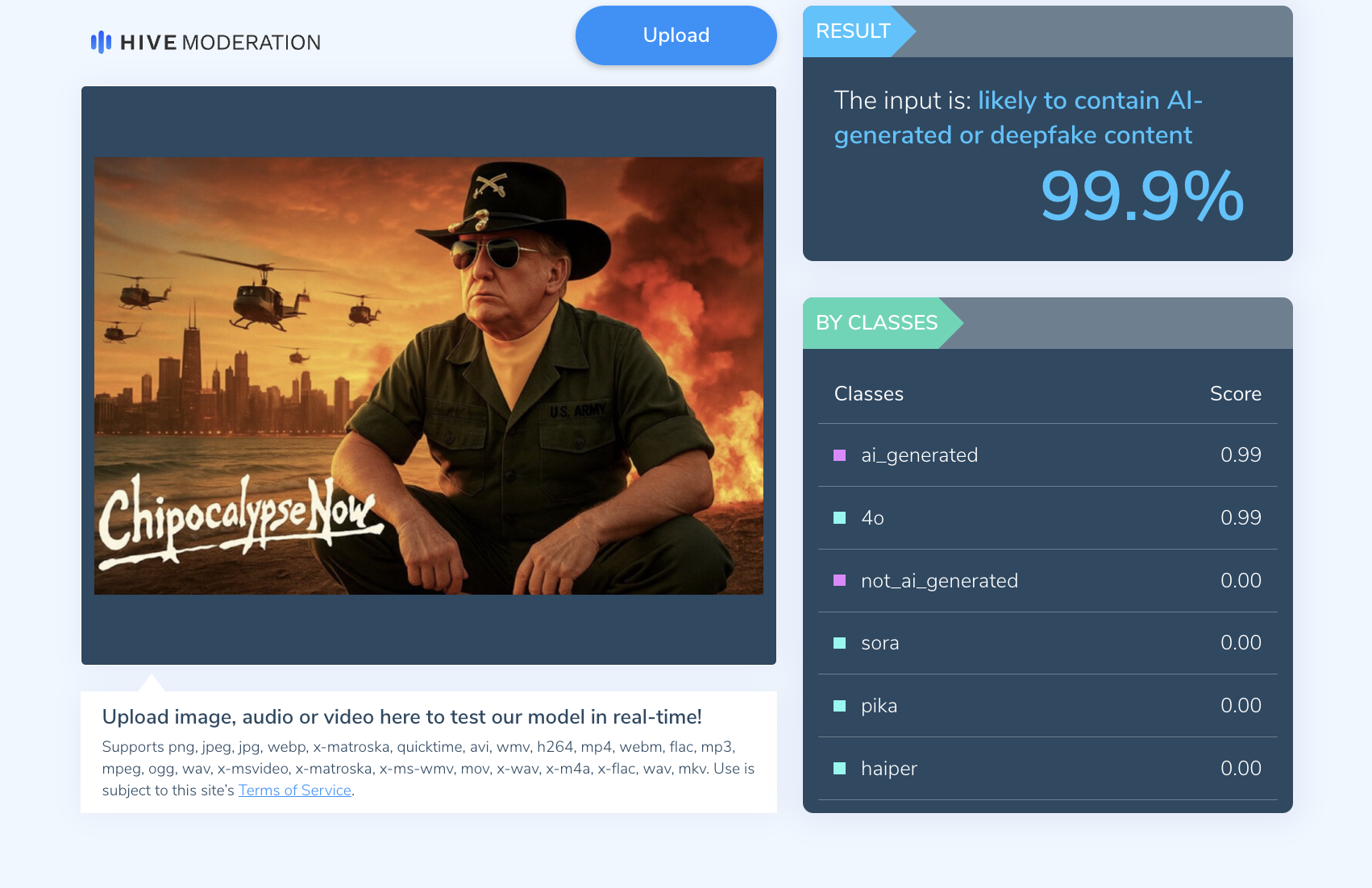This screenshot has width=1372, height=888.
Task: Select the haiper class label
Action: [889, 769]
